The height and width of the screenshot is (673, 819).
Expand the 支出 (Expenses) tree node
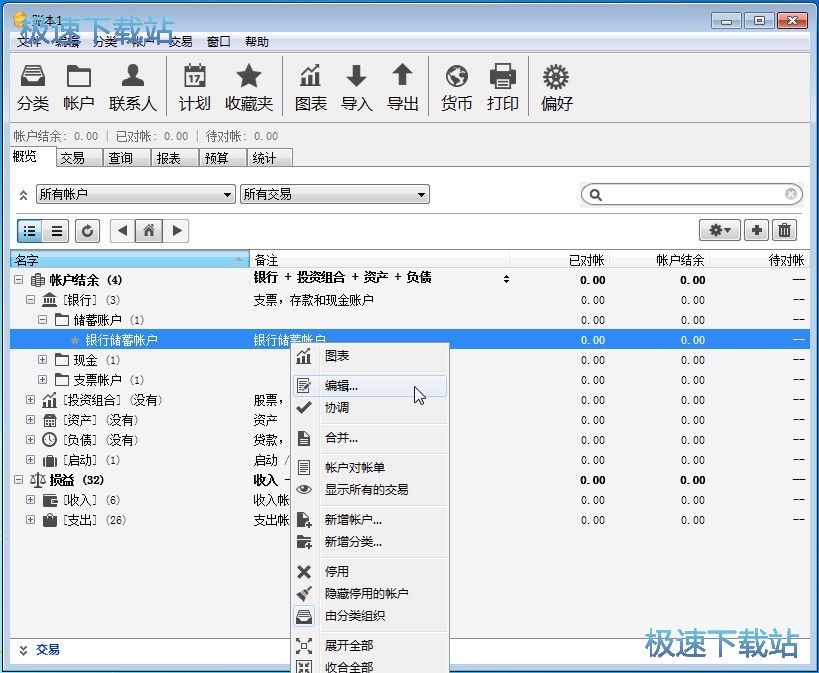click(x=30, y=520)
